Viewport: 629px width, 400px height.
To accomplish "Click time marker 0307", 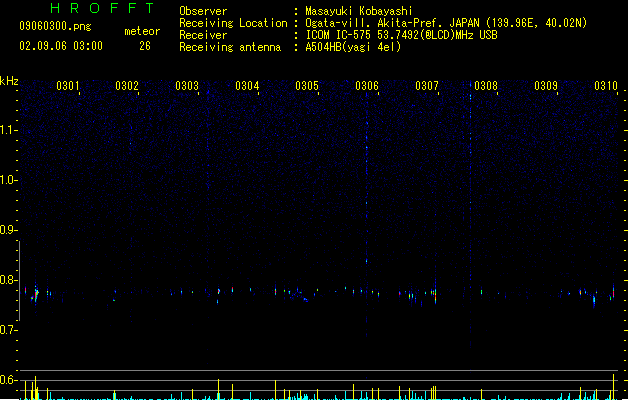I will coord(427,86).
